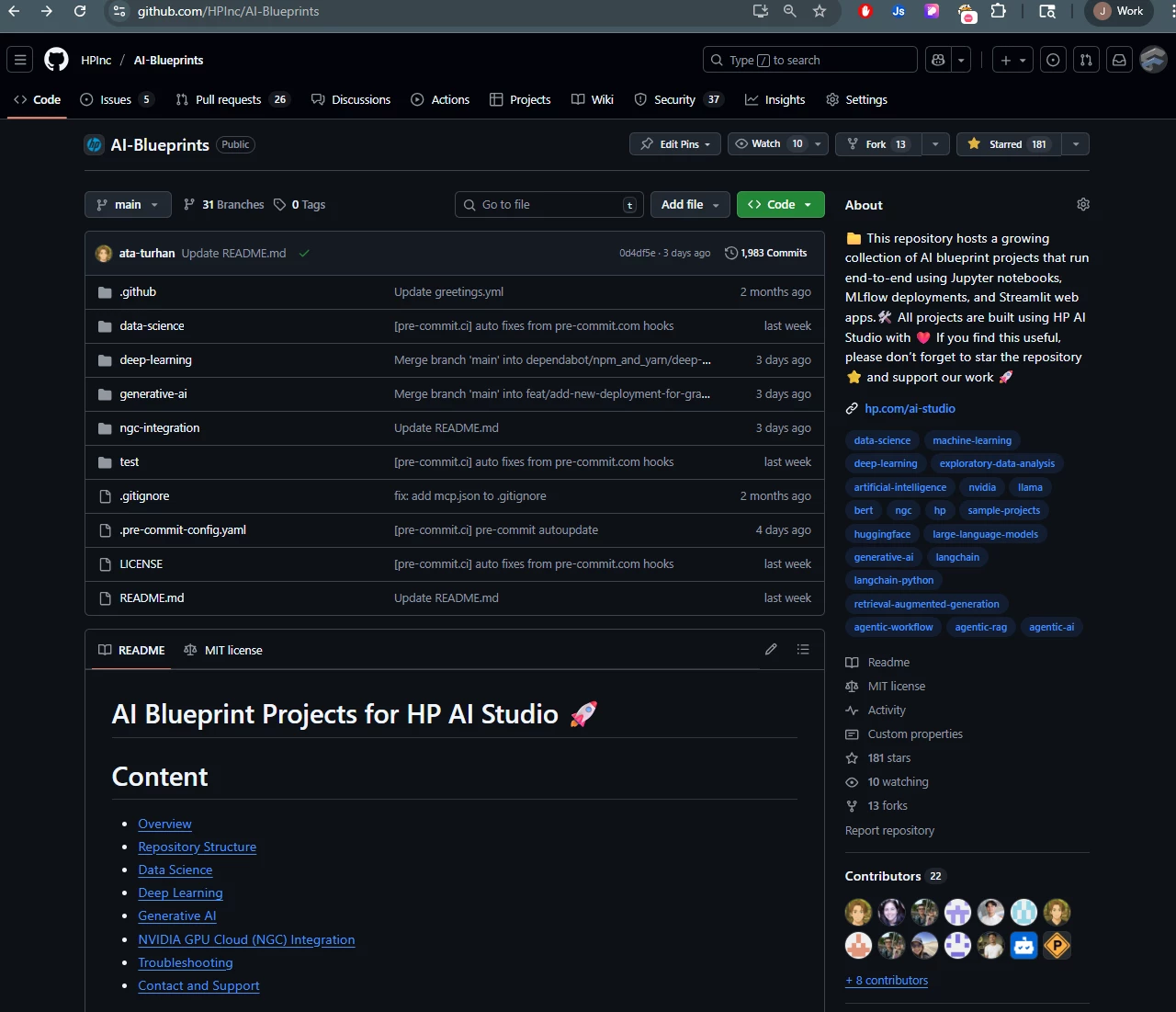Image resolution: width=1176 pixels, height=1012 pixels.
Task: Open the dependabot contributor avatar
Action: coord(1023,945)
